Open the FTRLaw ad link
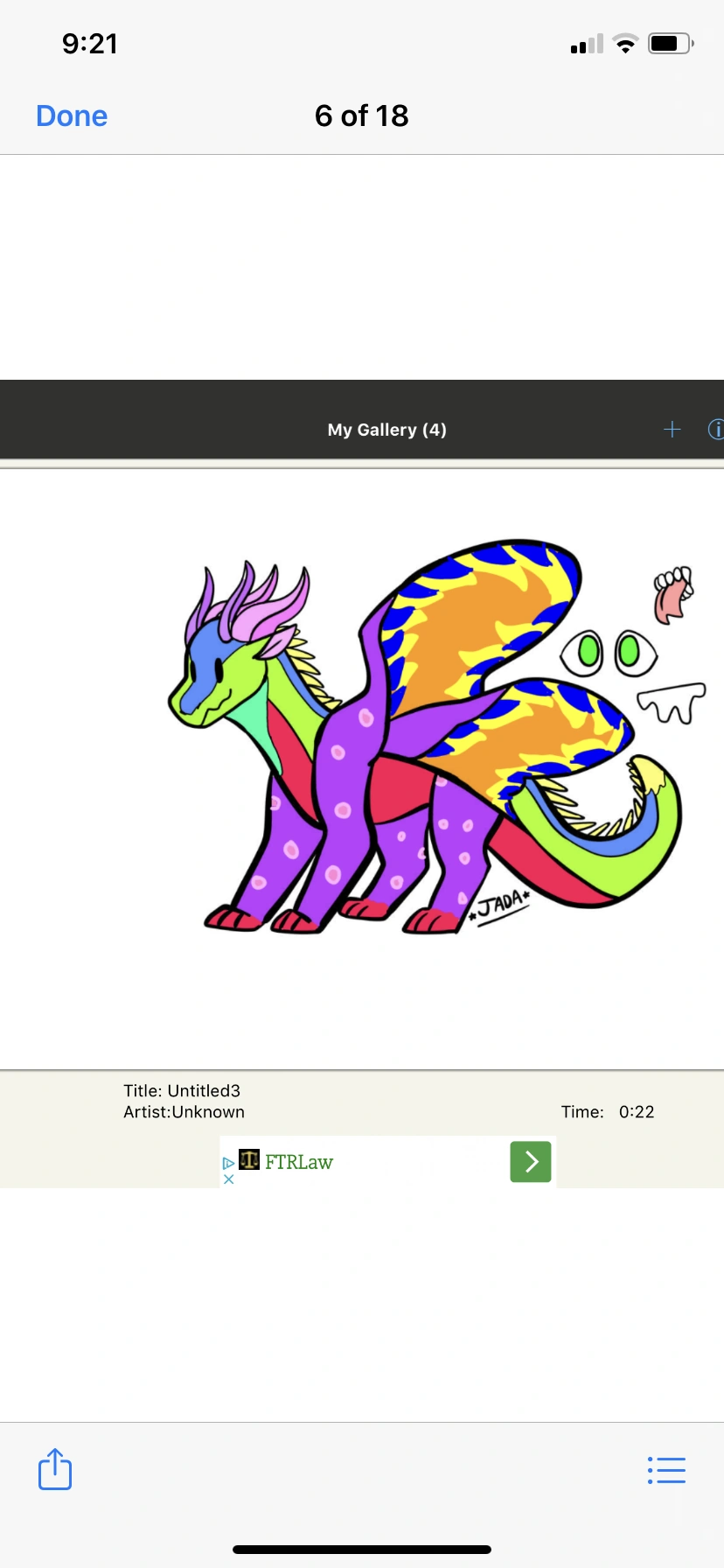Image resolution: width=724 pixels, height=1568 pixels. [299, 1162]
